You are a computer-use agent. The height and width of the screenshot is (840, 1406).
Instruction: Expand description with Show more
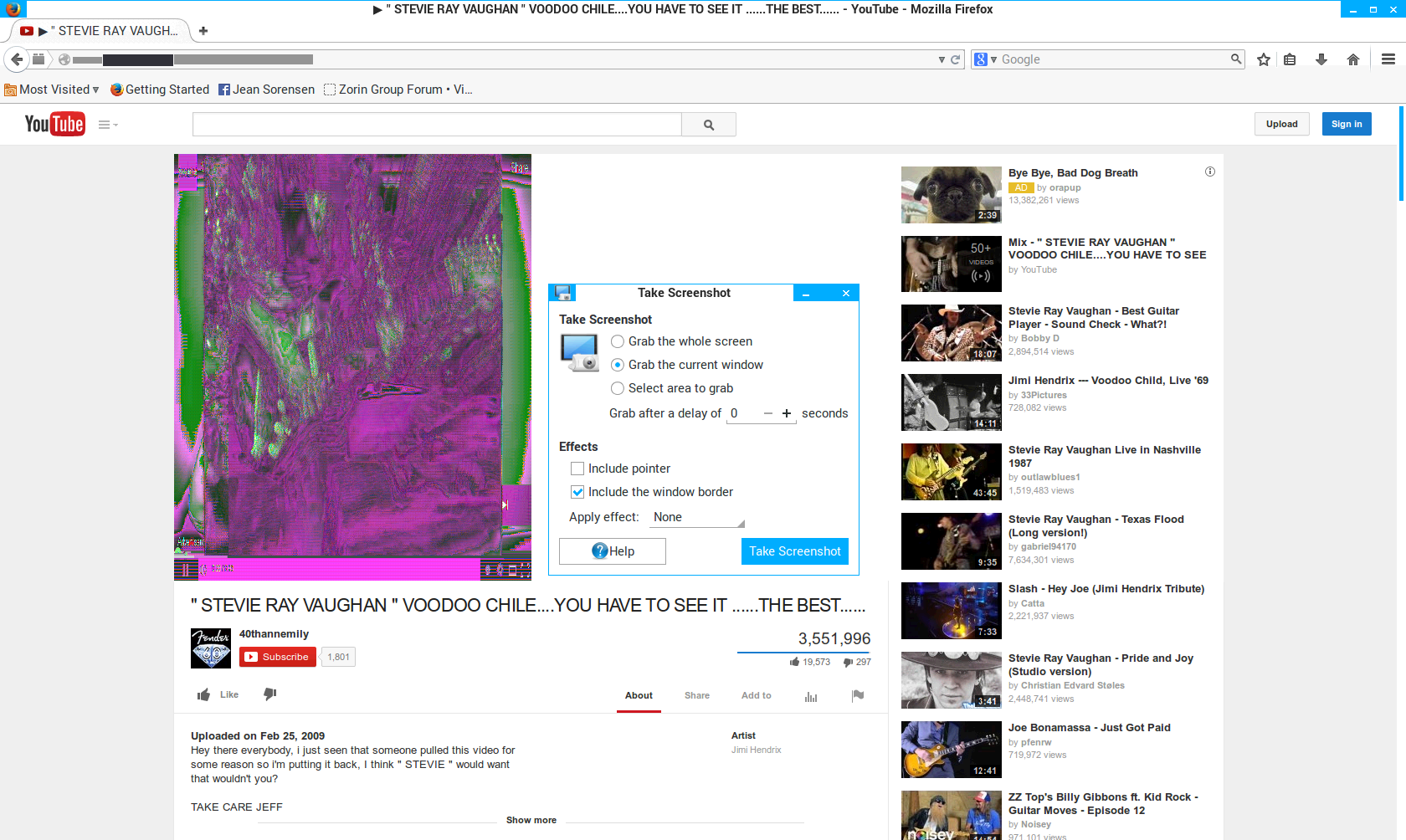click(531, 820)
